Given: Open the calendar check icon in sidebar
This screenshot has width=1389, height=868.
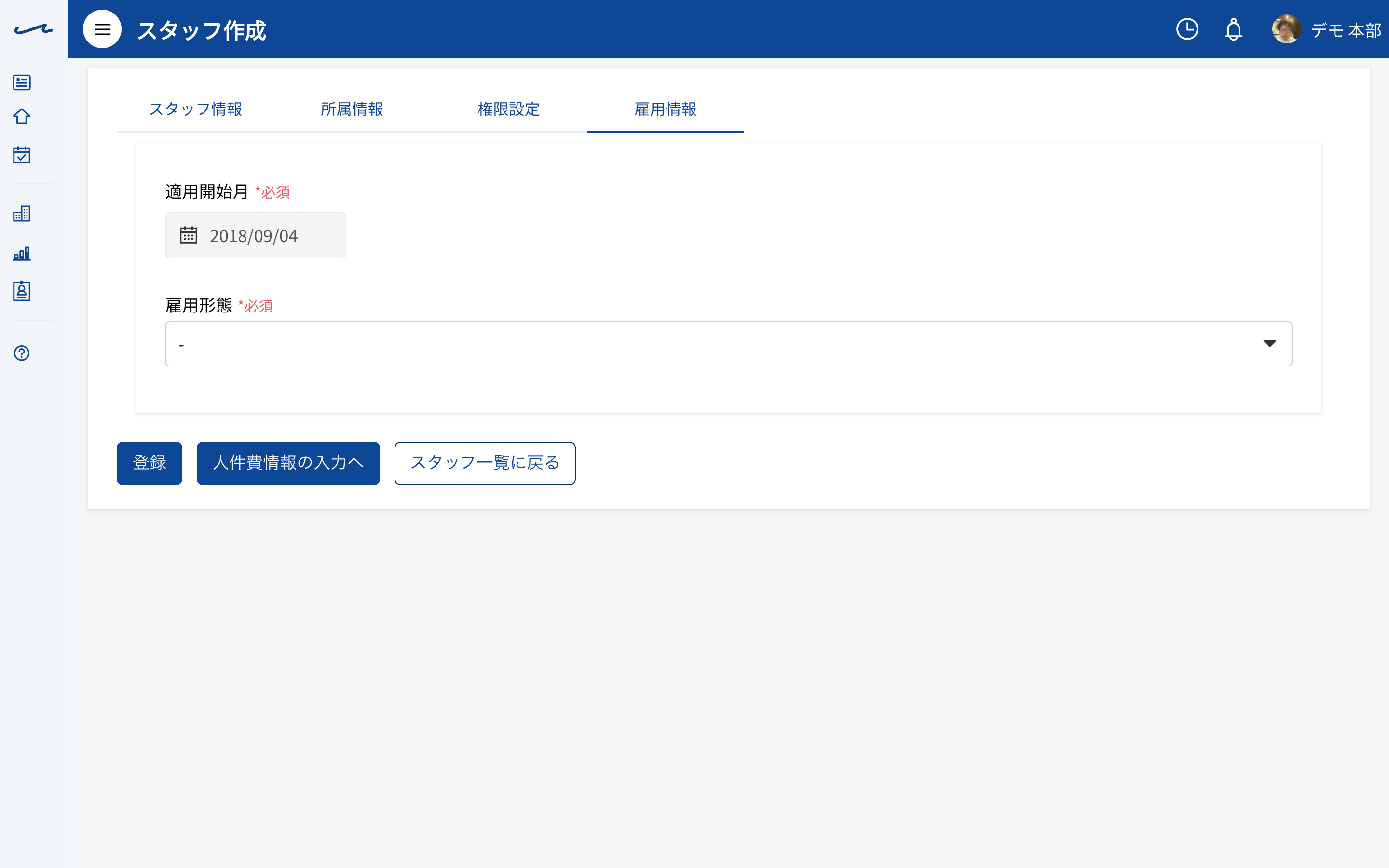Looking at the screenshot, I should click(22, 154).
